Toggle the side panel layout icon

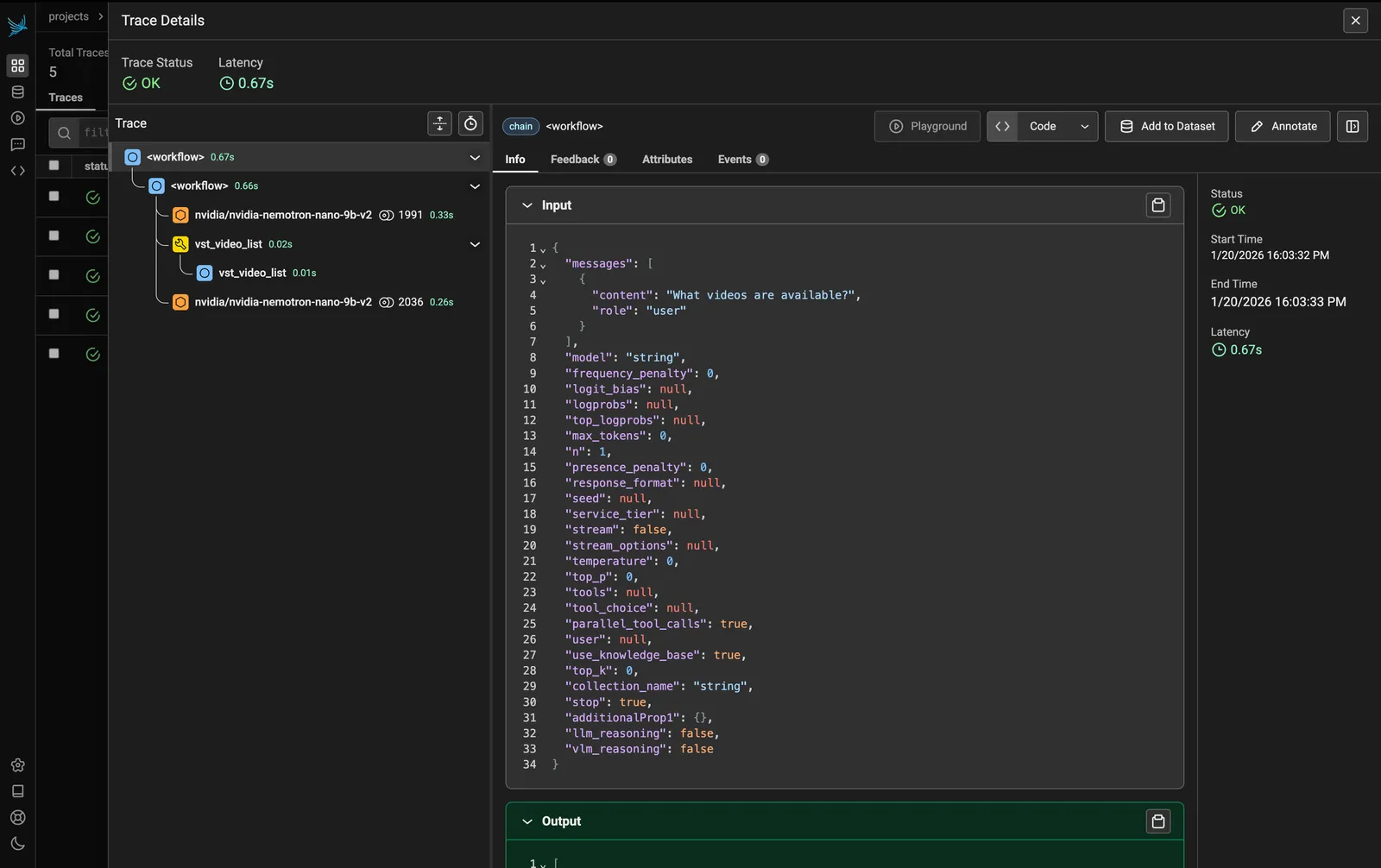1353,126
